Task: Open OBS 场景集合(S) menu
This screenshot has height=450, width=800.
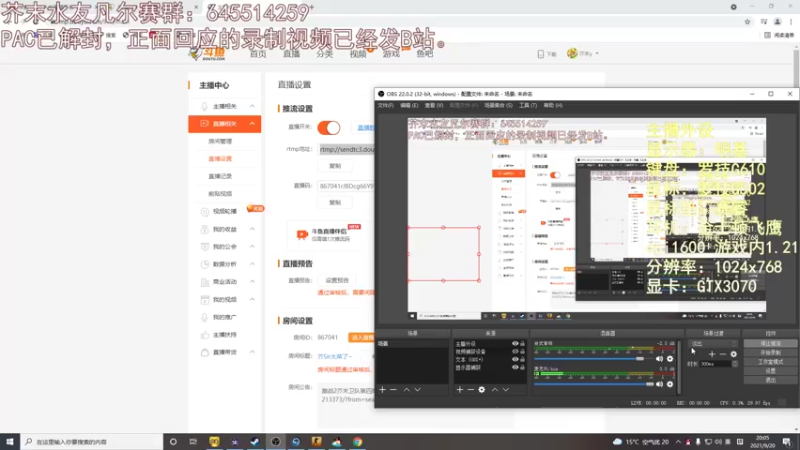Action: pyautogui.click(x=498, y=106)
